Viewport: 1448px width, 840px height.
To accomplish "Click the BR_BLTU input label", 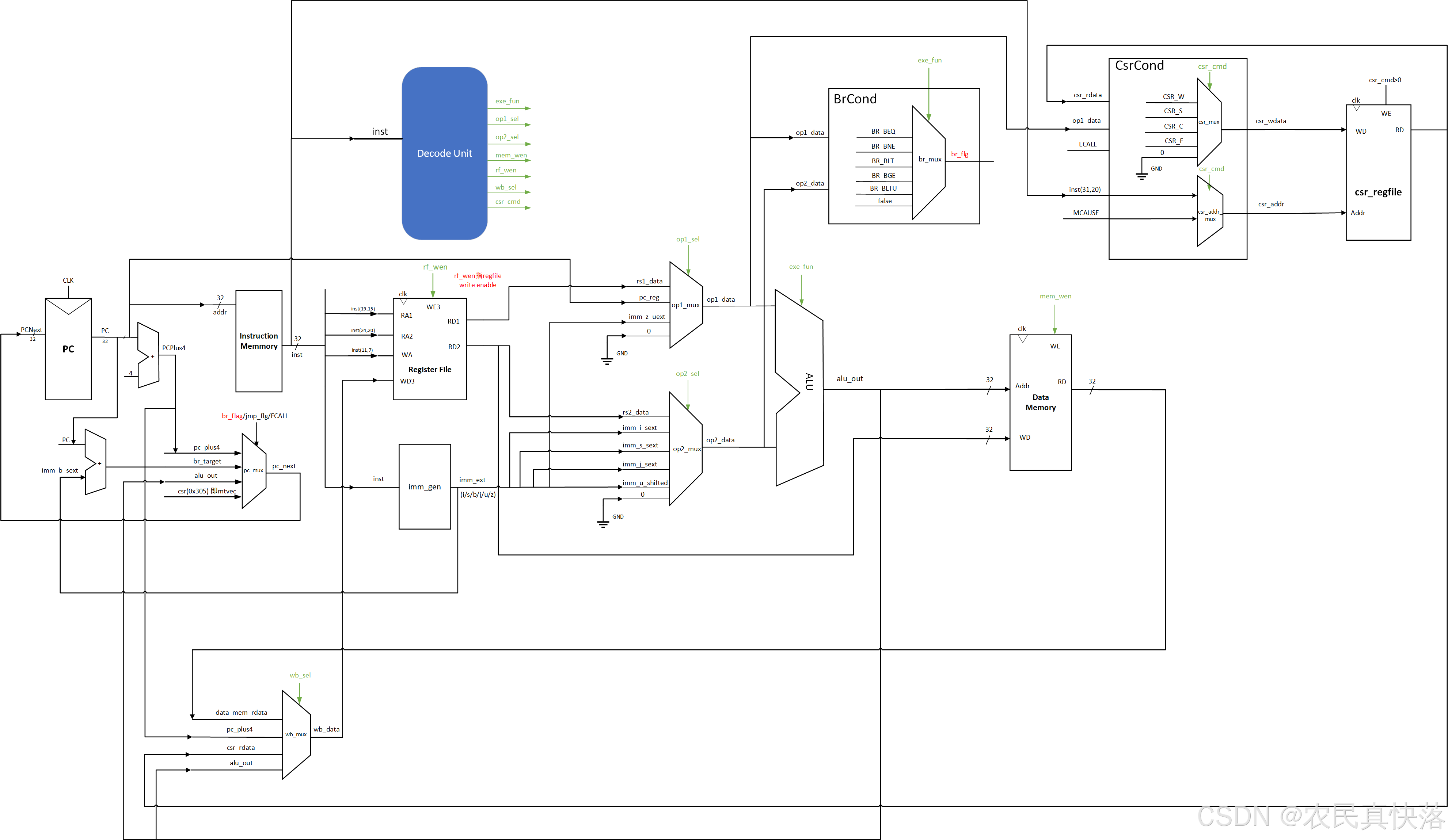I will [x=883, y=188].
